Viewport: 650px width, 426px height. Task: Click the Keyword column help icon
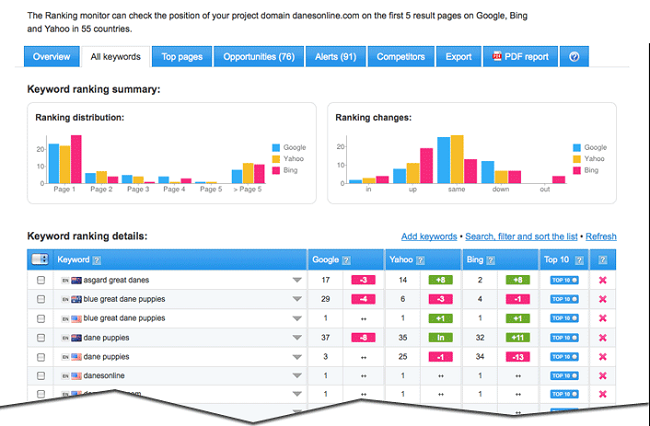point(97,260)
